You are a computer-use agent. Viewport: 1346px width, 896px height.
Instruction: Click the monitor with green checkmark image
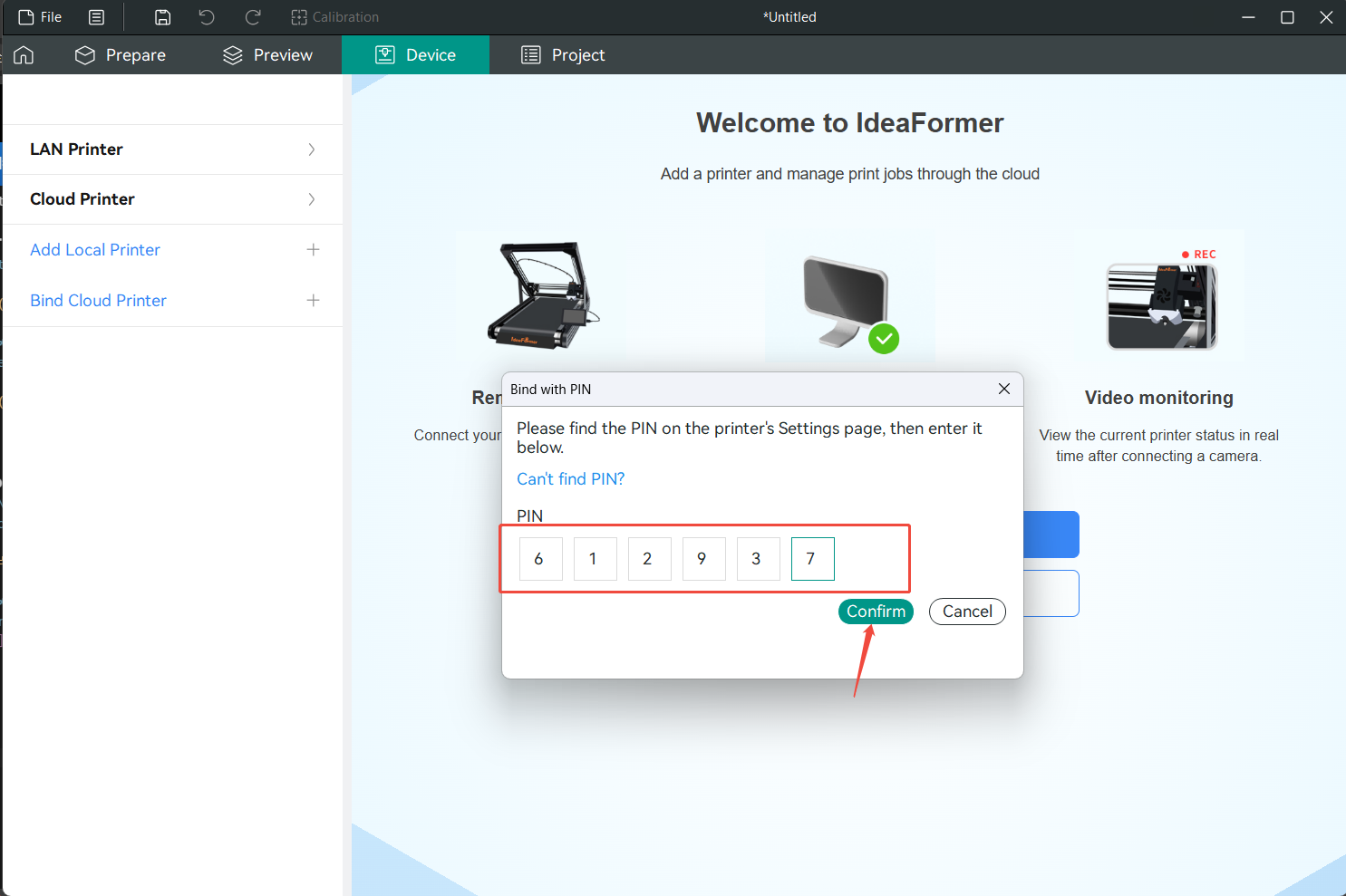pyautogui.click(x=850, y=305)
